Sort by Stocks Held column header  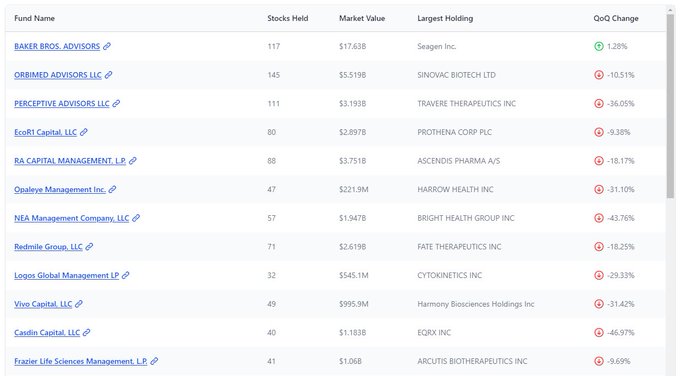288,18
